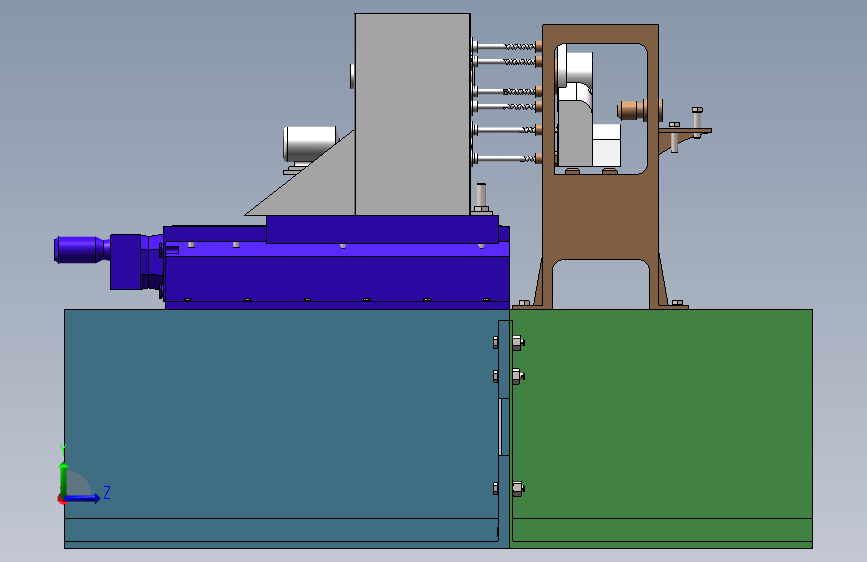Pick the top hex bolt on the cabinet joint
Image resolution: width=867 pixels, height=562 pixels.
517,342
